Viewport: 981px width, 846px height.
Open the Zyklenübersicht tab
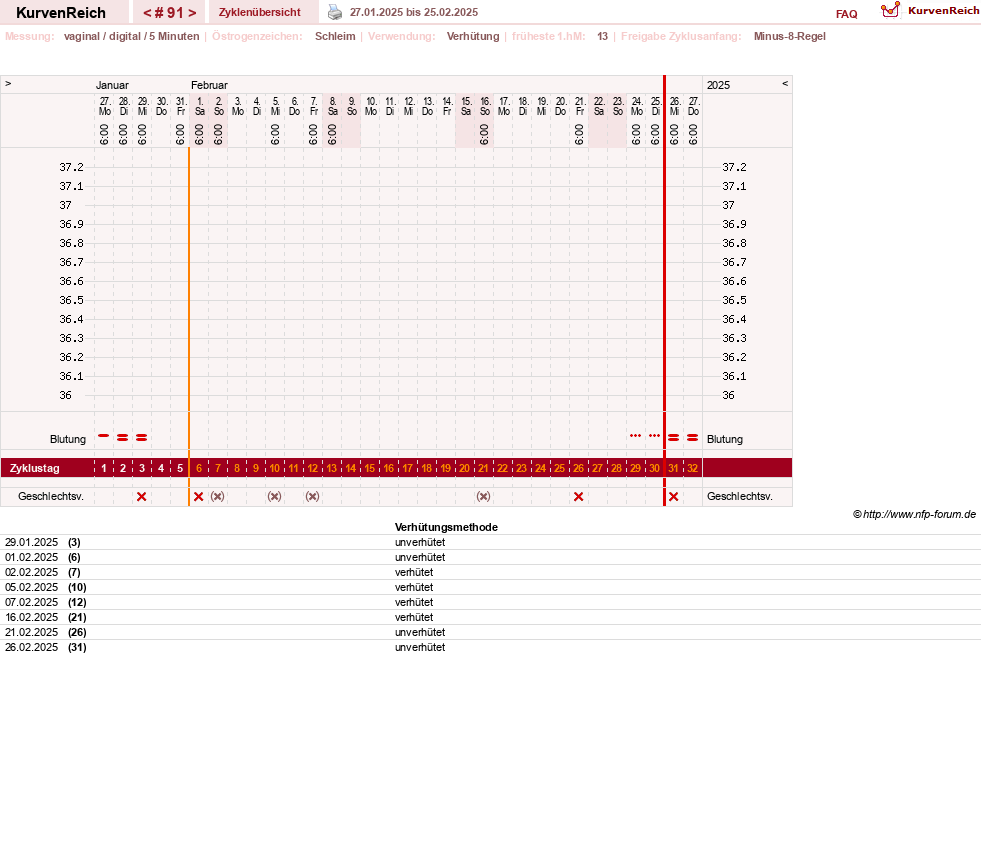[260, 13]
